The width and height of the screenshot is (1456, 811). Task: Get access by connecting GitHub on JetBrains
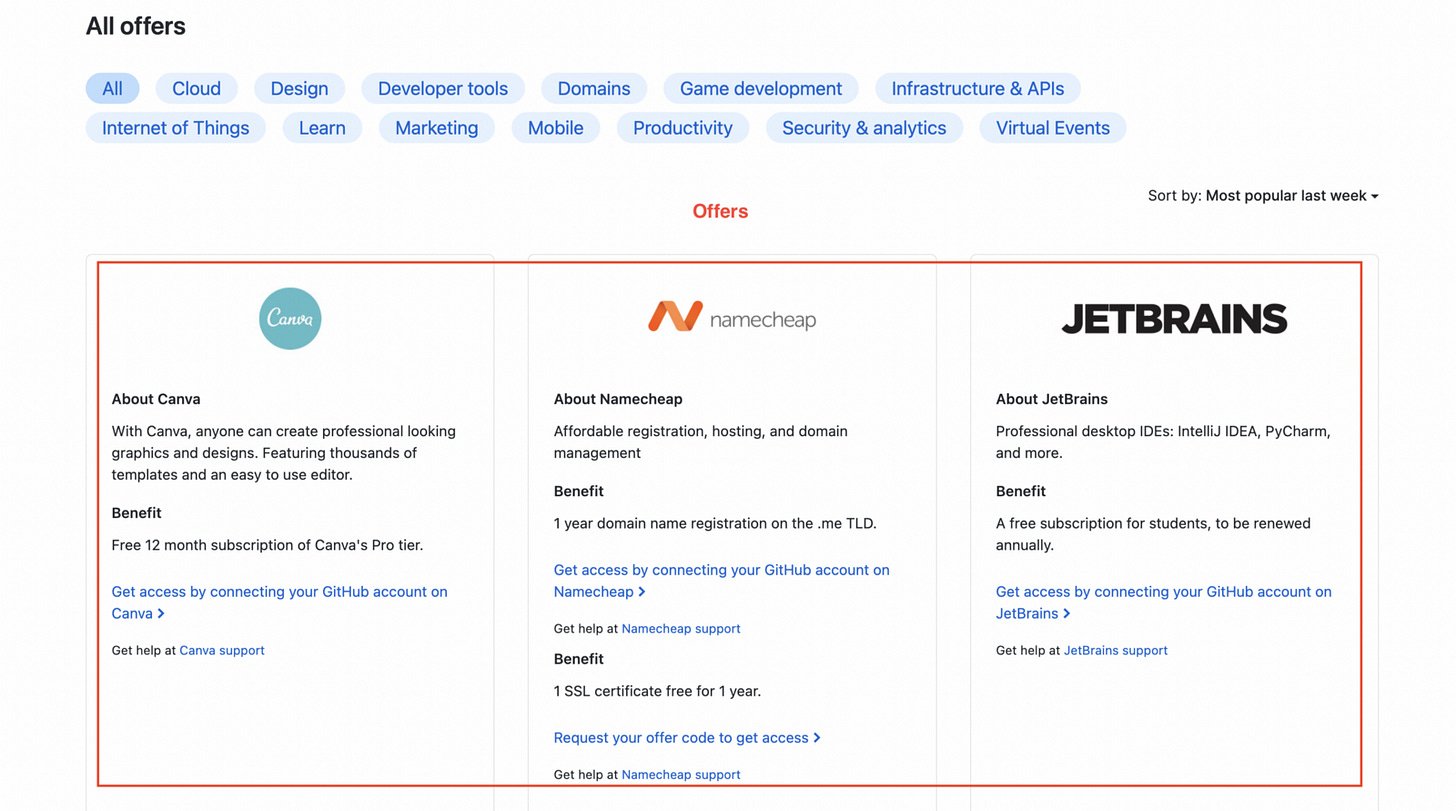tap(1164, 602)
